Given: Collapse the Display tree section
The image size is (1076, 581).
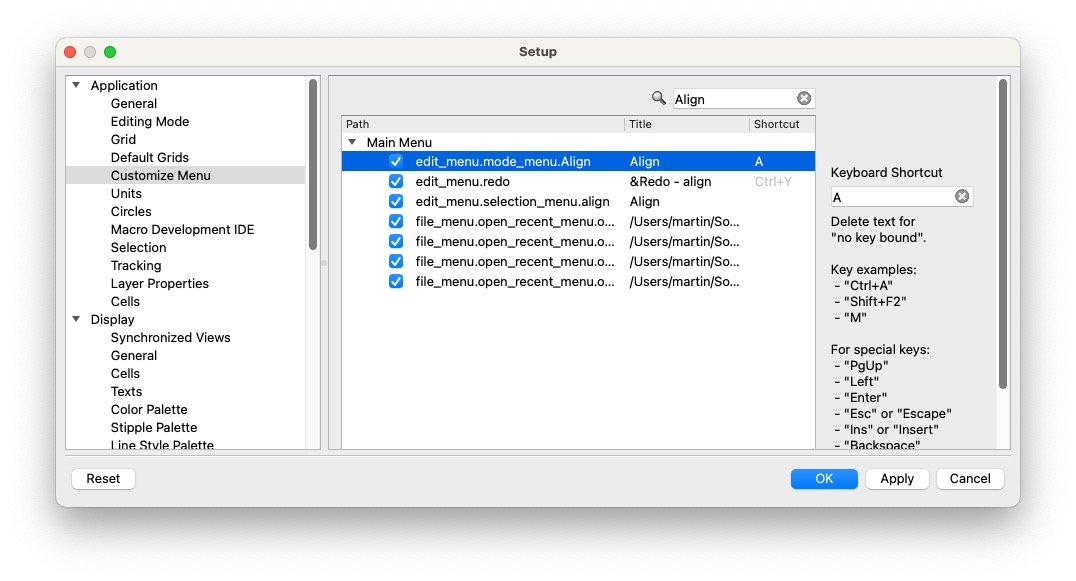Looking at the screenshot, I should 76,320.
